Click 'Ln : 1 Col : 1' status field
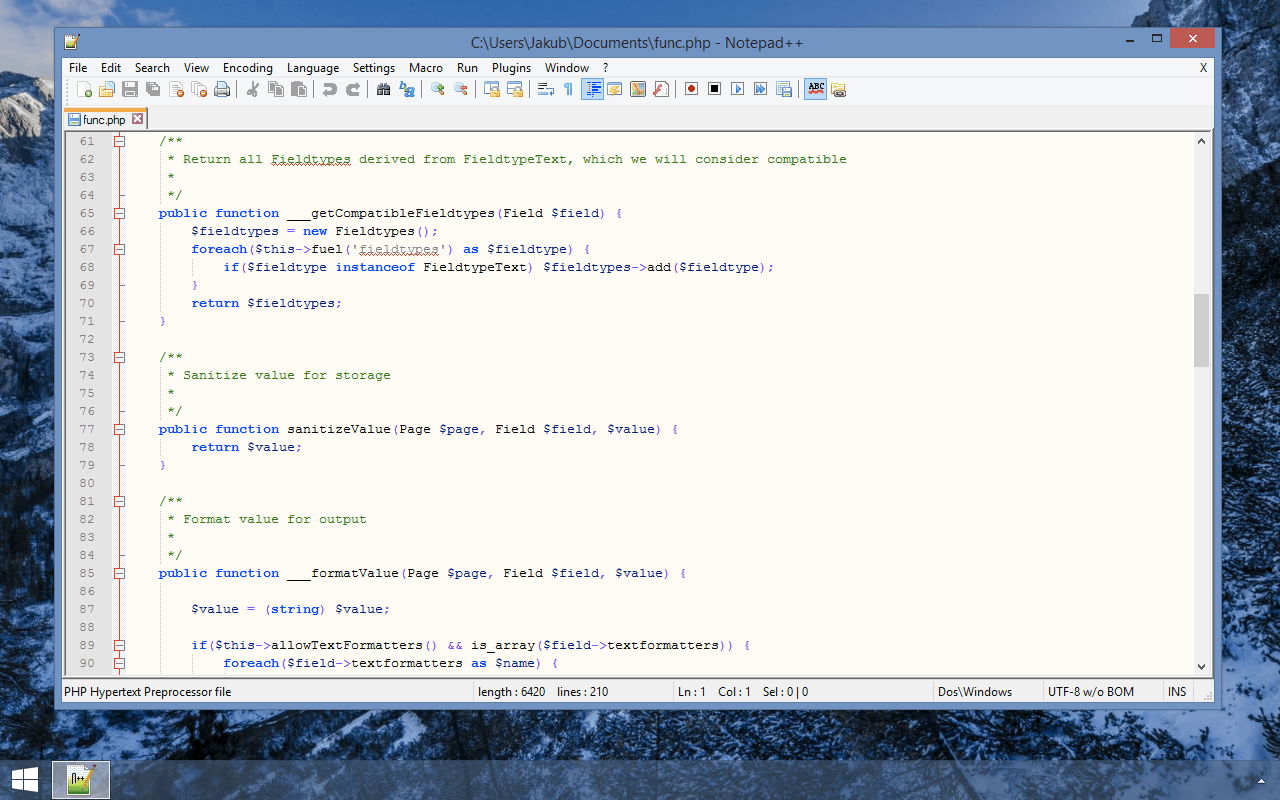 pos(714,692)
